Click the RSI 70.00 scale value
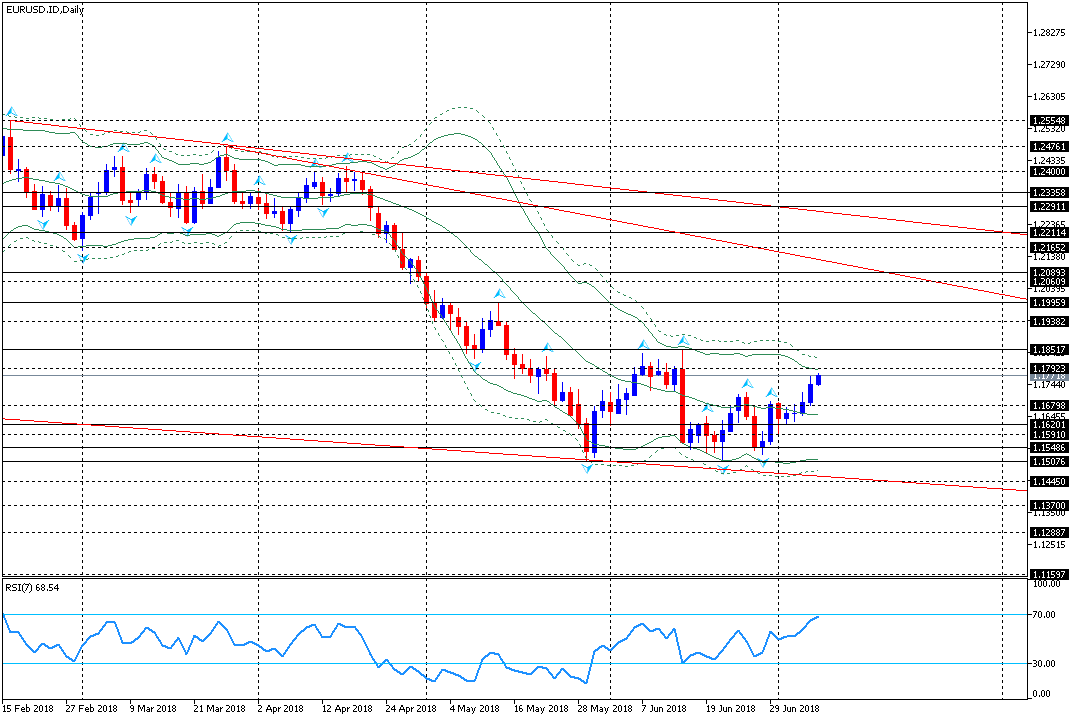1080x720 pixels. click(x=1044, y=615)
